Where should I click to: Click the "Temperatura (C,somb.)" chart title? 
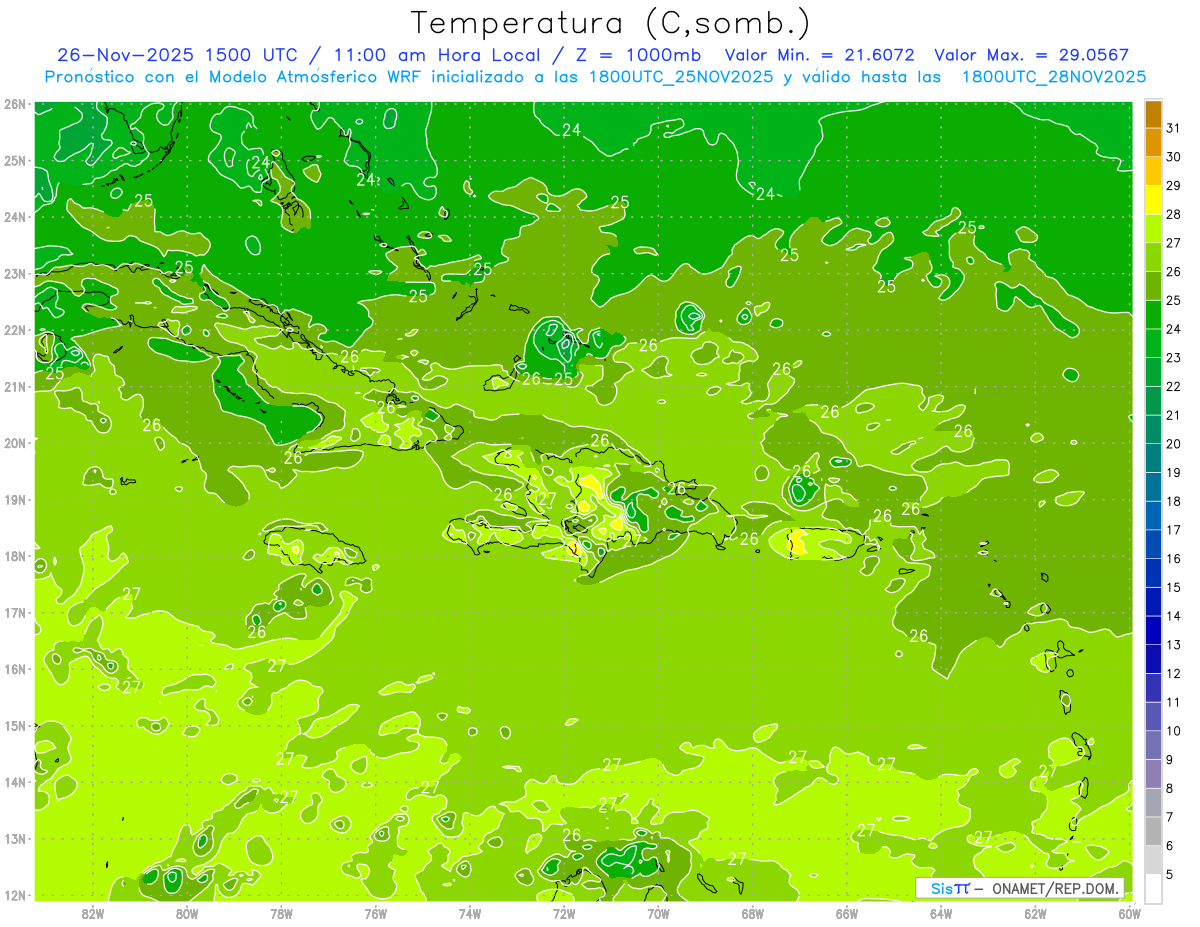tap(611, 23)
